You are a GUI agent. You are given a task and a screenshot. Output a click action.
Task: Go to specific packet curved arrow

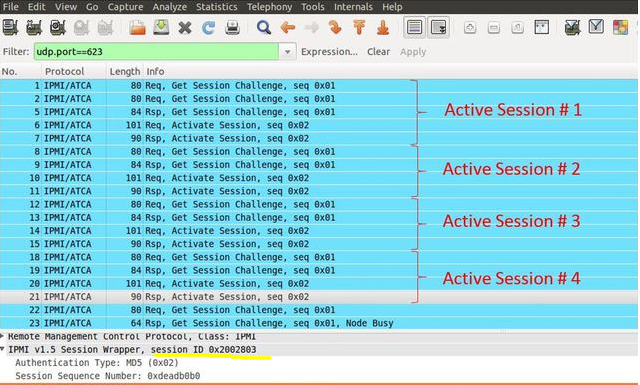pyautogui.click(x=335, y=28)
